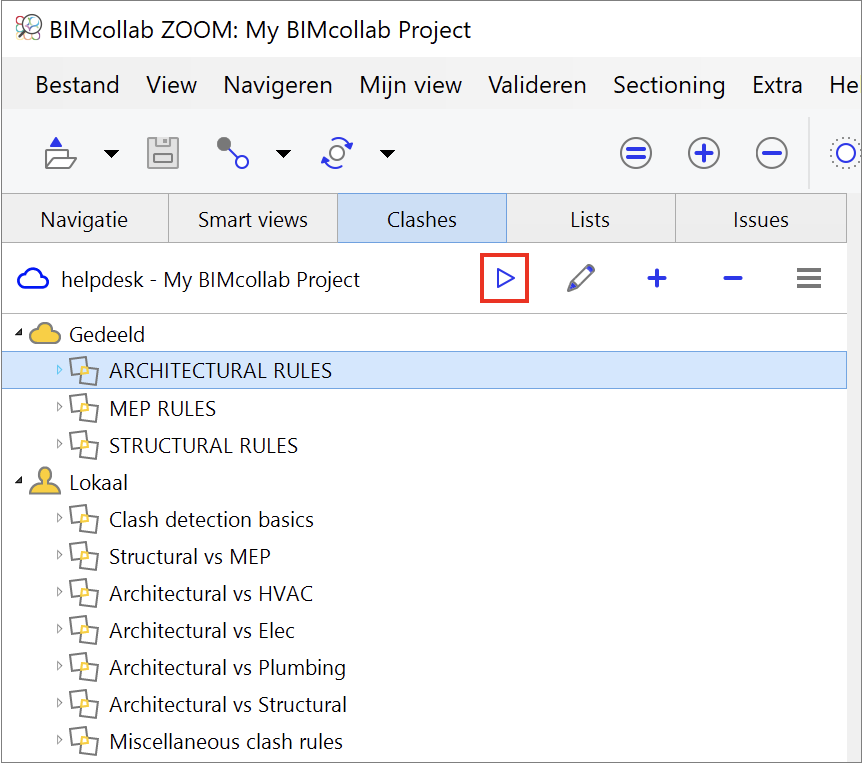Collapse the Gedeeld group
The height and width of the screenshot is (764, 862).
[19, 333]
